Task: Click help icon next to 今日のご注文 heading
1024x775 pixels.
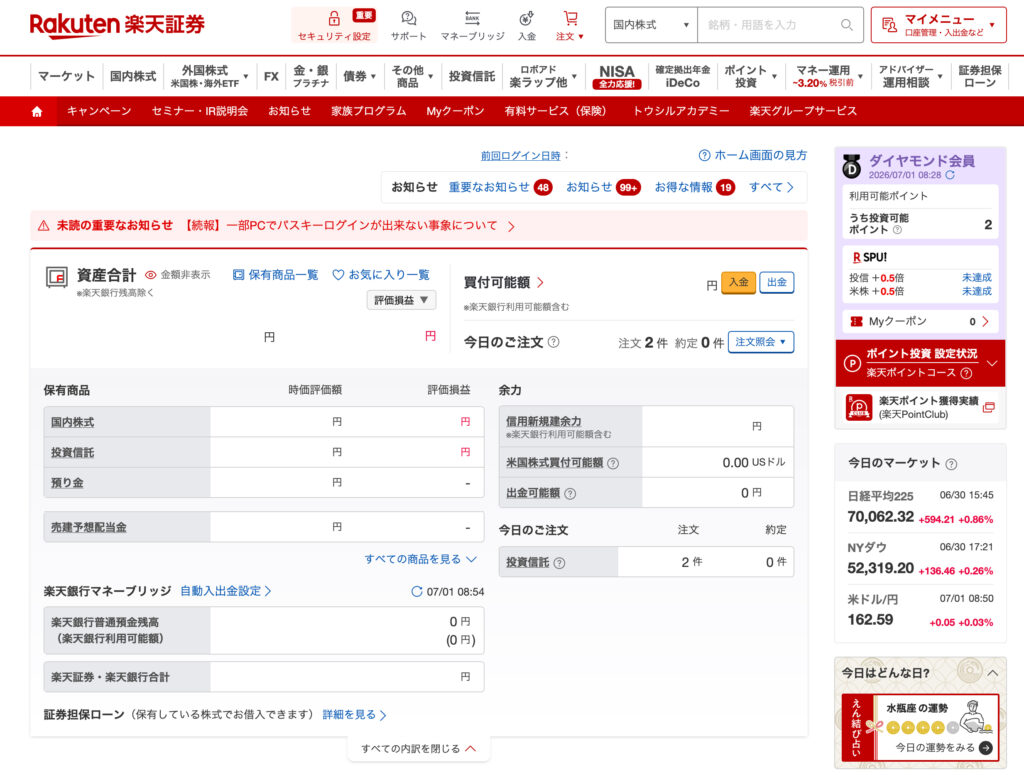Action: [x=553, y=341]
